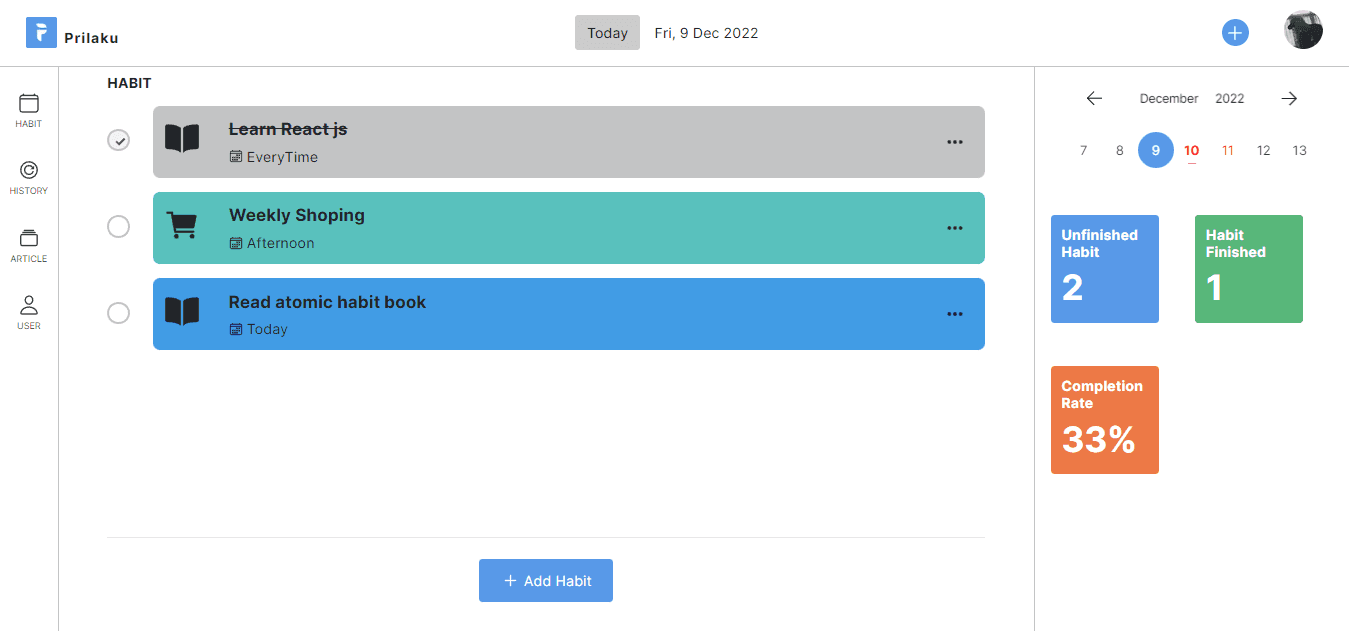Viewport: 1349px width, 631px height.
Task: Click the orange Completion Rate card
Action: tap(1104, 420)
